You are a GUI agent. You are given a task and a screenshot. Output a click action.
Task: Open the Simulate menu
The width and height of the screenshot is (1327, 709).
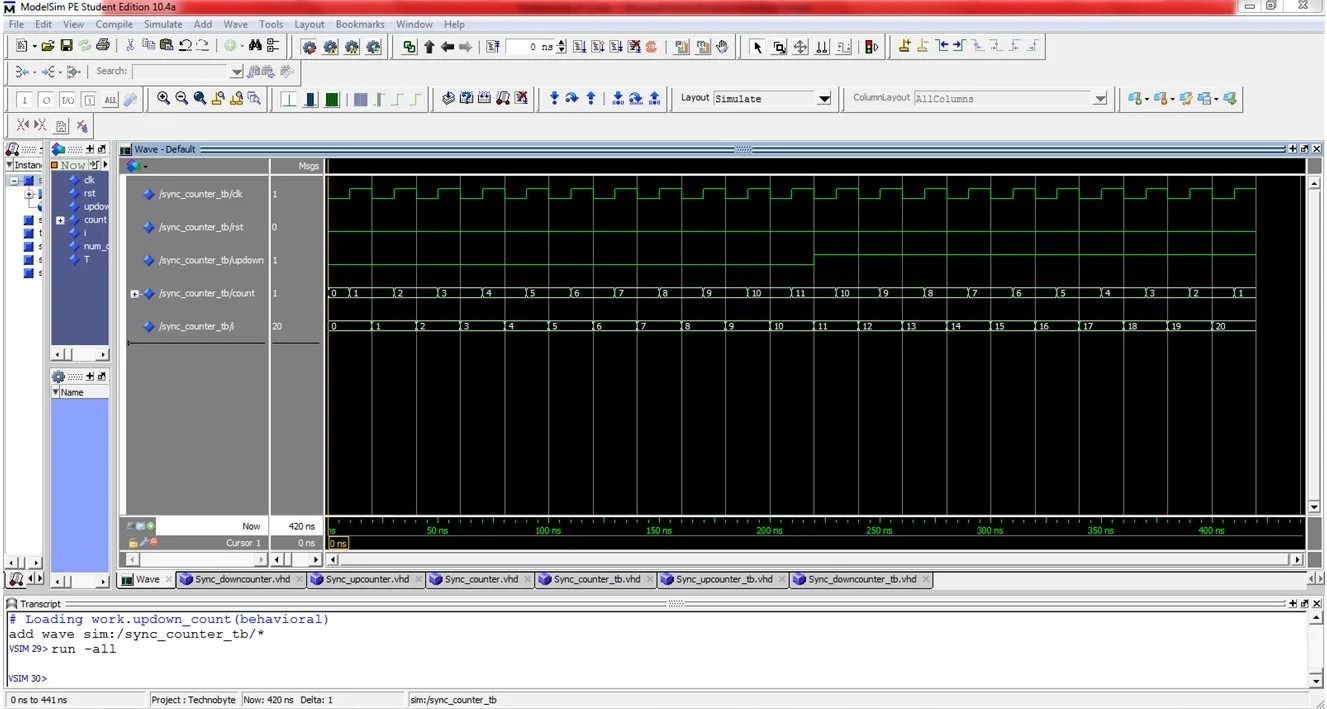click(x=163, y=24)
